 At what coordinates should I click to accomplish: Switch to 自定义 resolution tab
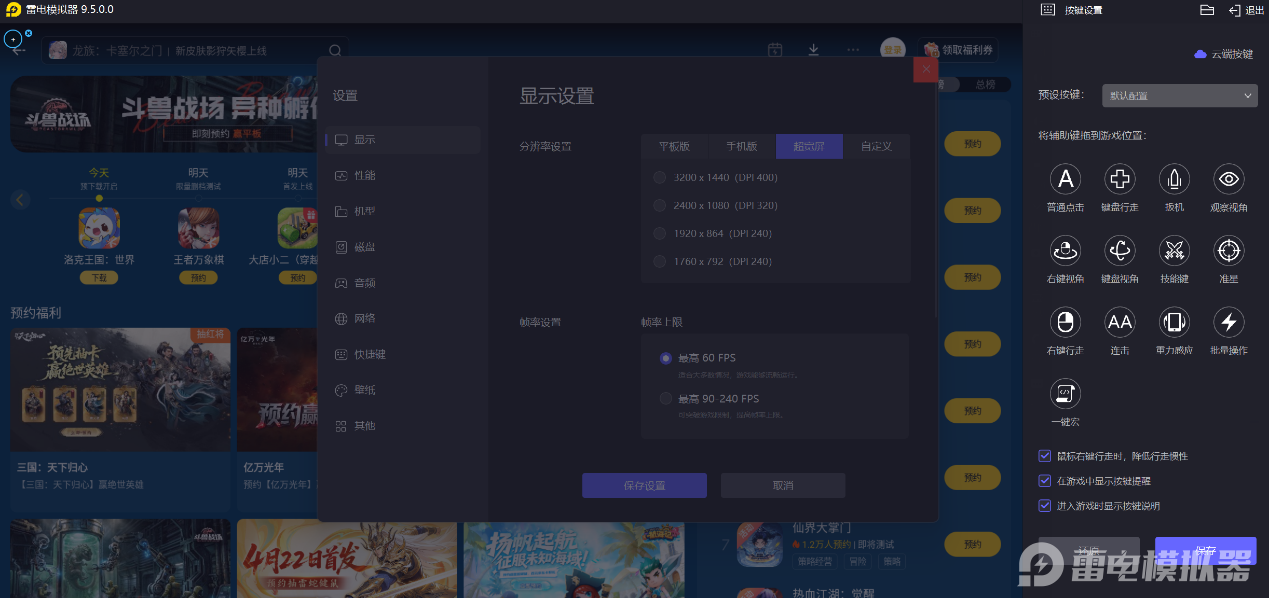click(876, 146)
